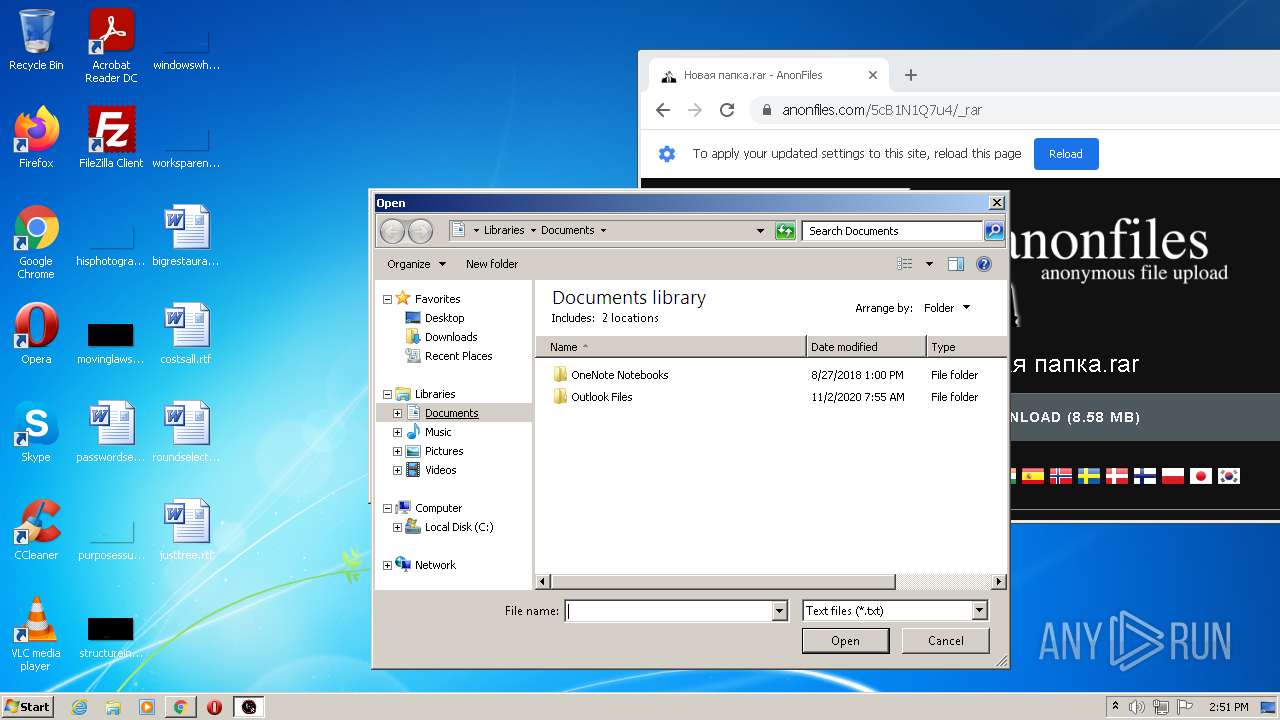
Task: Click the Back arrow in Open dialog
Action: point(392,231)
